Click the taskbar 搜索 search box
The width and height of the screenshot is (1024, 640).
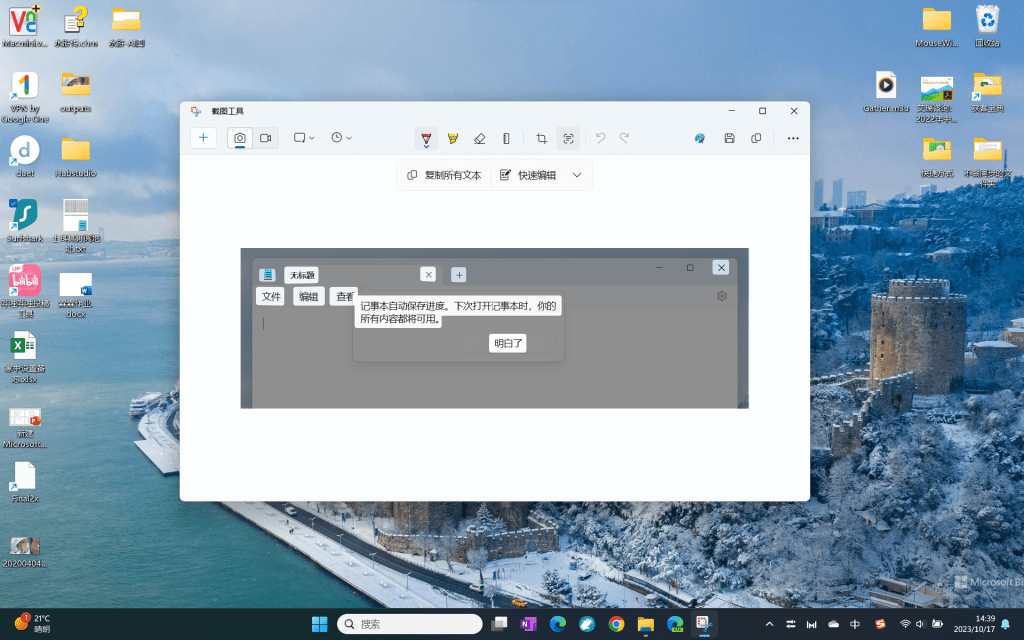point(410,624)
